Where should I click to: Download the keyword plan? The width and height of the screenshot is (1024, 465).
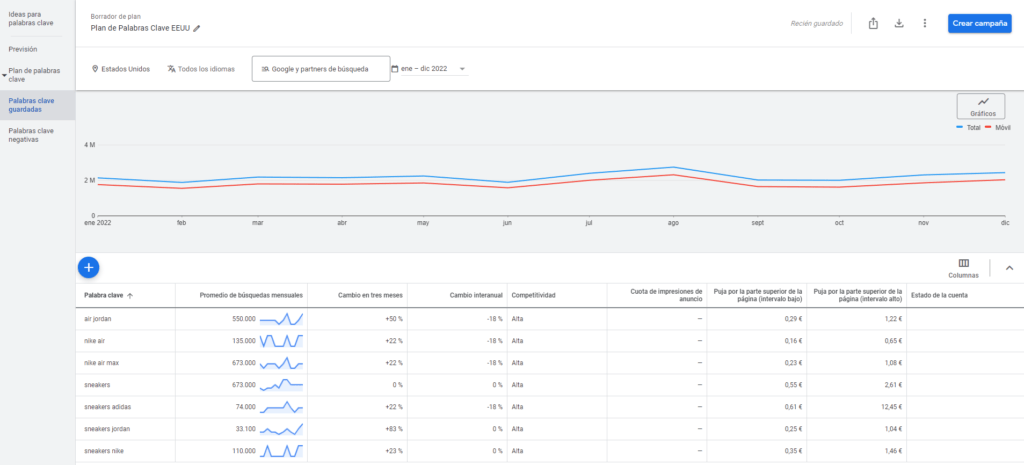pos(899,24)
